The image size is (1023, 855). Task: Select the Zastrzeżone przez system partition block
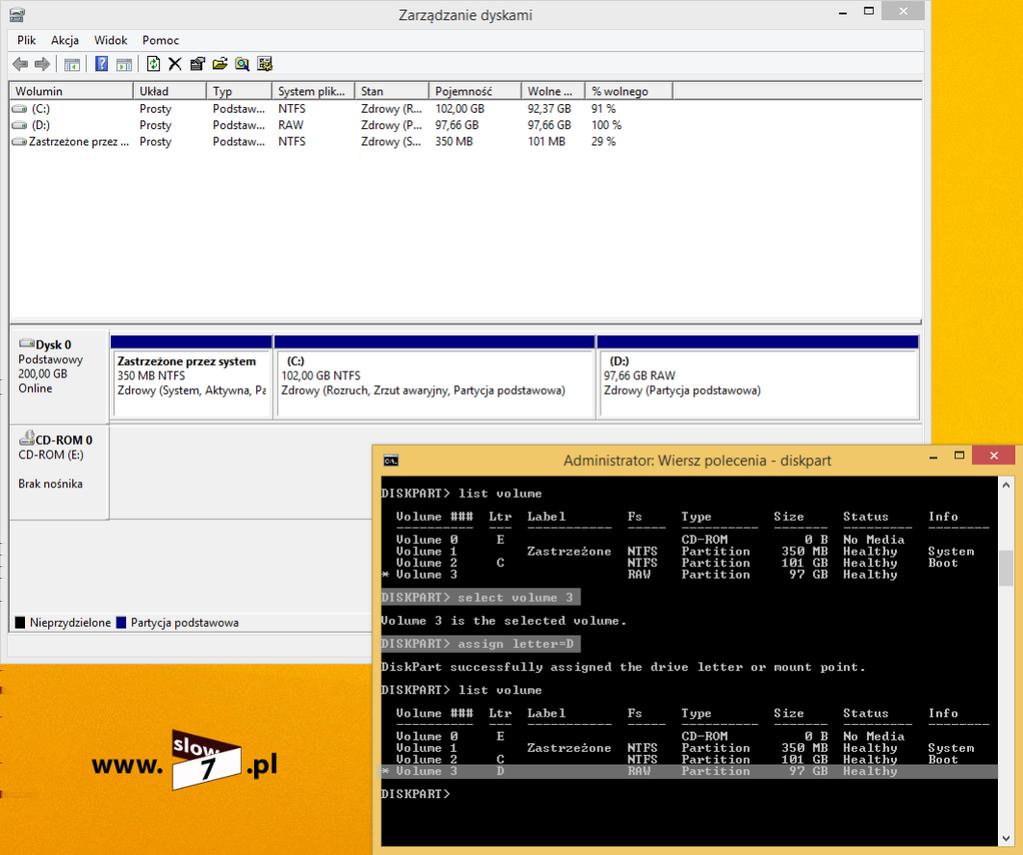(x=192, y=377)
